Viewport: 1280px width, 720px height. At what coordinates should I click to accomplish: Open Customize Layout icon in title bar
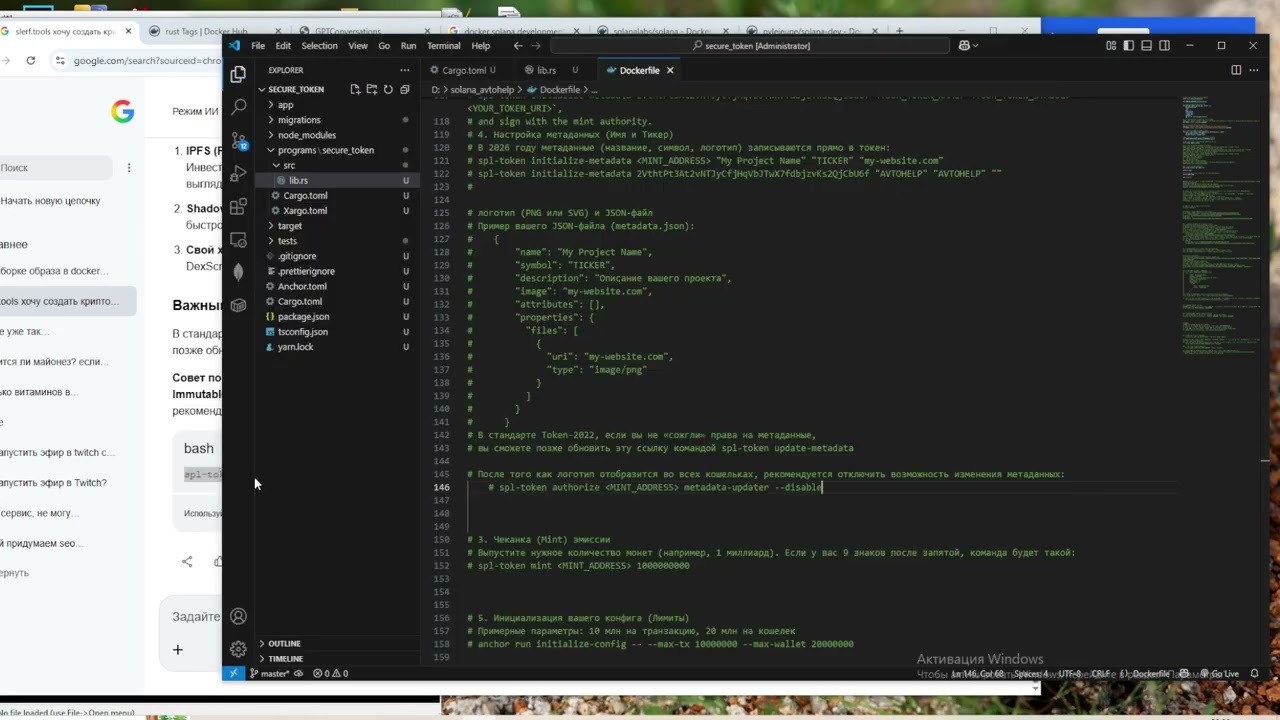tap(1111, 45)
